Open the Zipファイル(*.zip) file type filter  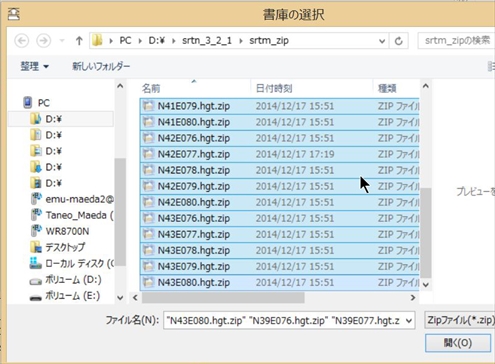pos(460,320)
